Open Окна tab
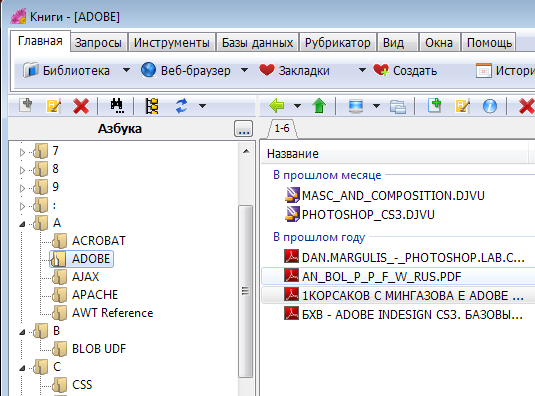The width and height of the screenshot is (535, 396). point(439,43)
